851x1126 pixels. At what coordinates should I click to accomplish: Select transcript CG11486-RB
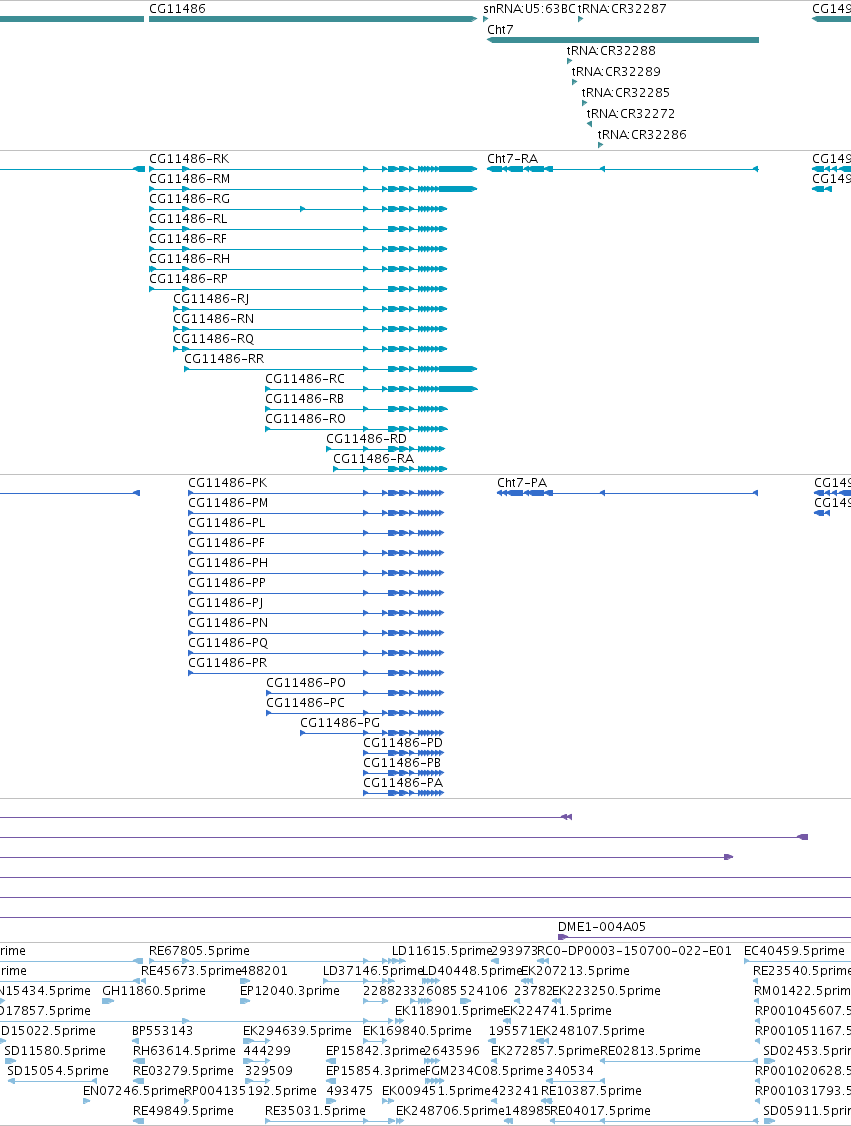tap(304, 399)
